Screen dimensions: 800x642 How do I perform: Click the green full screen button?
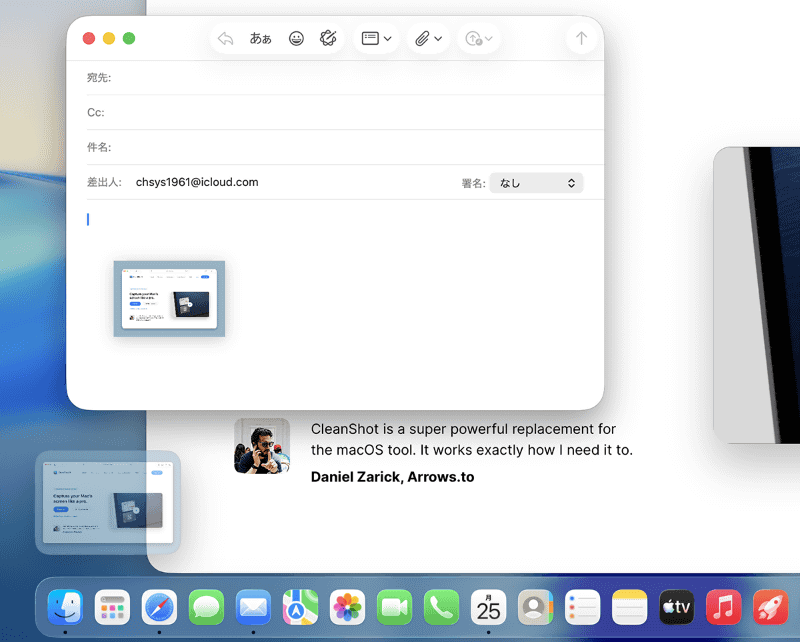129,38
